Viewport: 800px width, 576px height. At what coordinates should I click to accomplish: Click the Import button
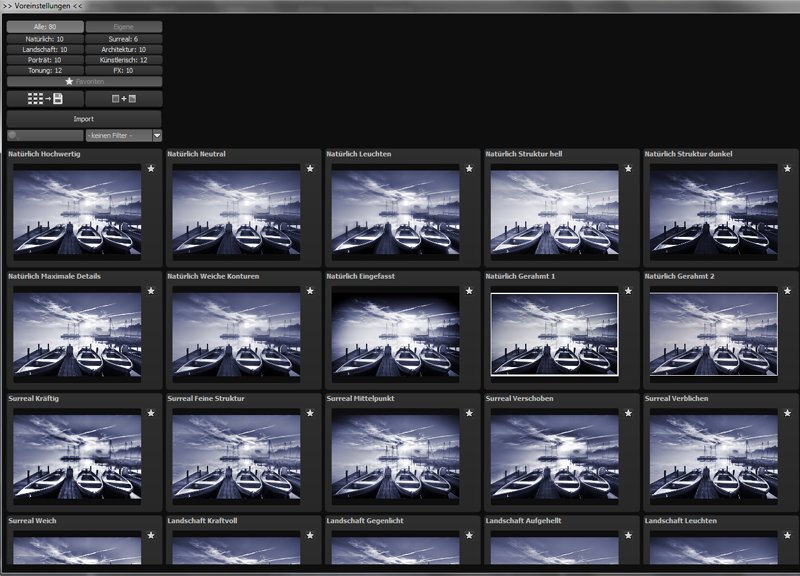[x=84, y=119]
